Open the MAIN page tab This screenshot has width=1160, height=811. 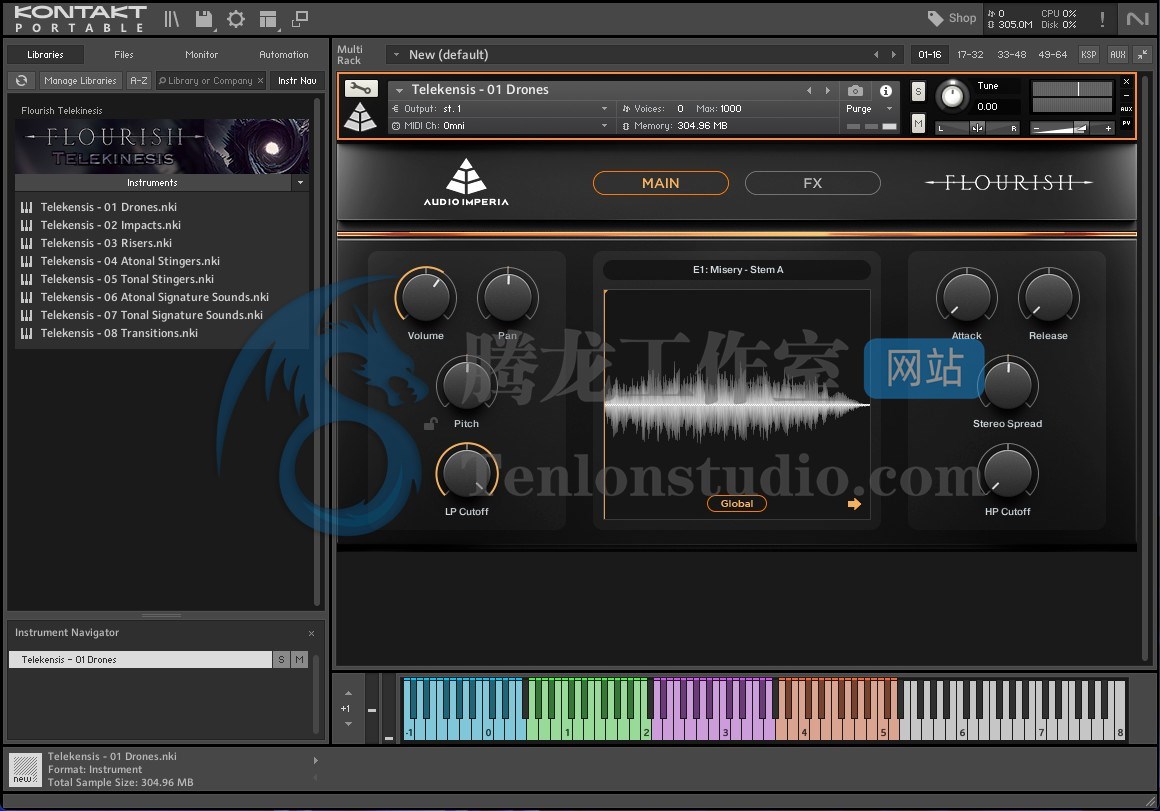661,183
